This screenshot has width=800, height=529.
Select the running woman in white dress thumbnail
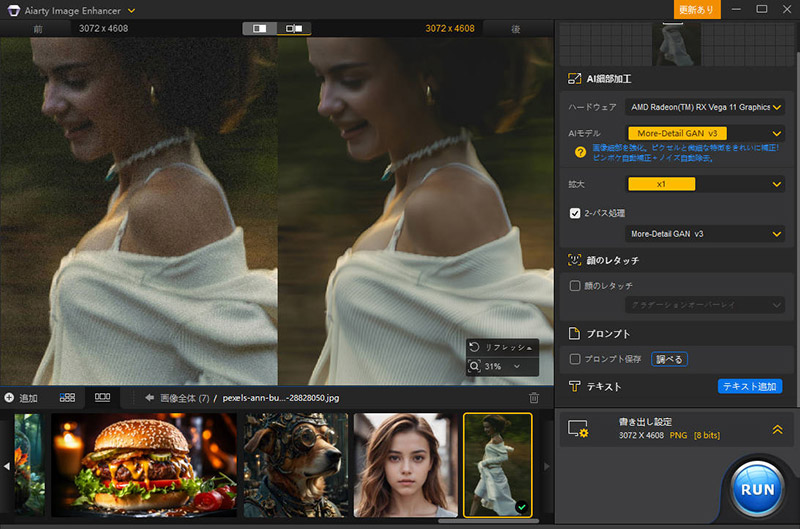pos(497,465)
